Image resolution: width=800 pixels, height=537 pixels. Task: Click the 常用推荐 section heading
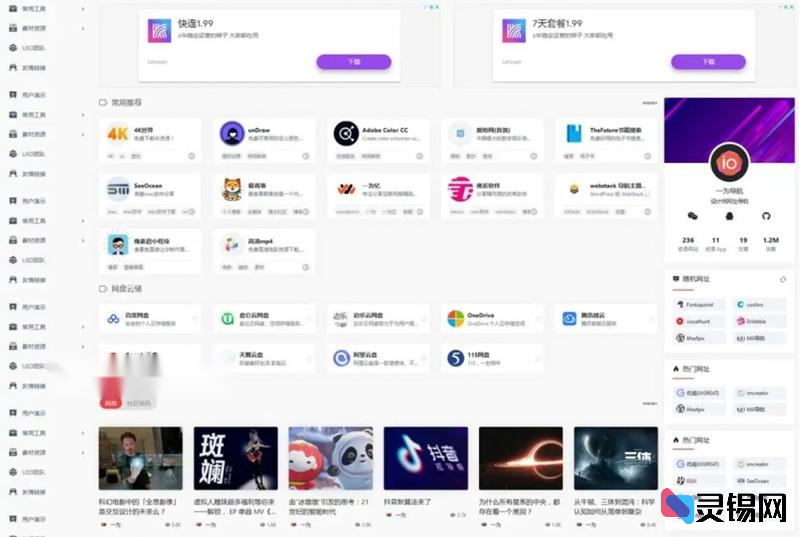(127, 103)
